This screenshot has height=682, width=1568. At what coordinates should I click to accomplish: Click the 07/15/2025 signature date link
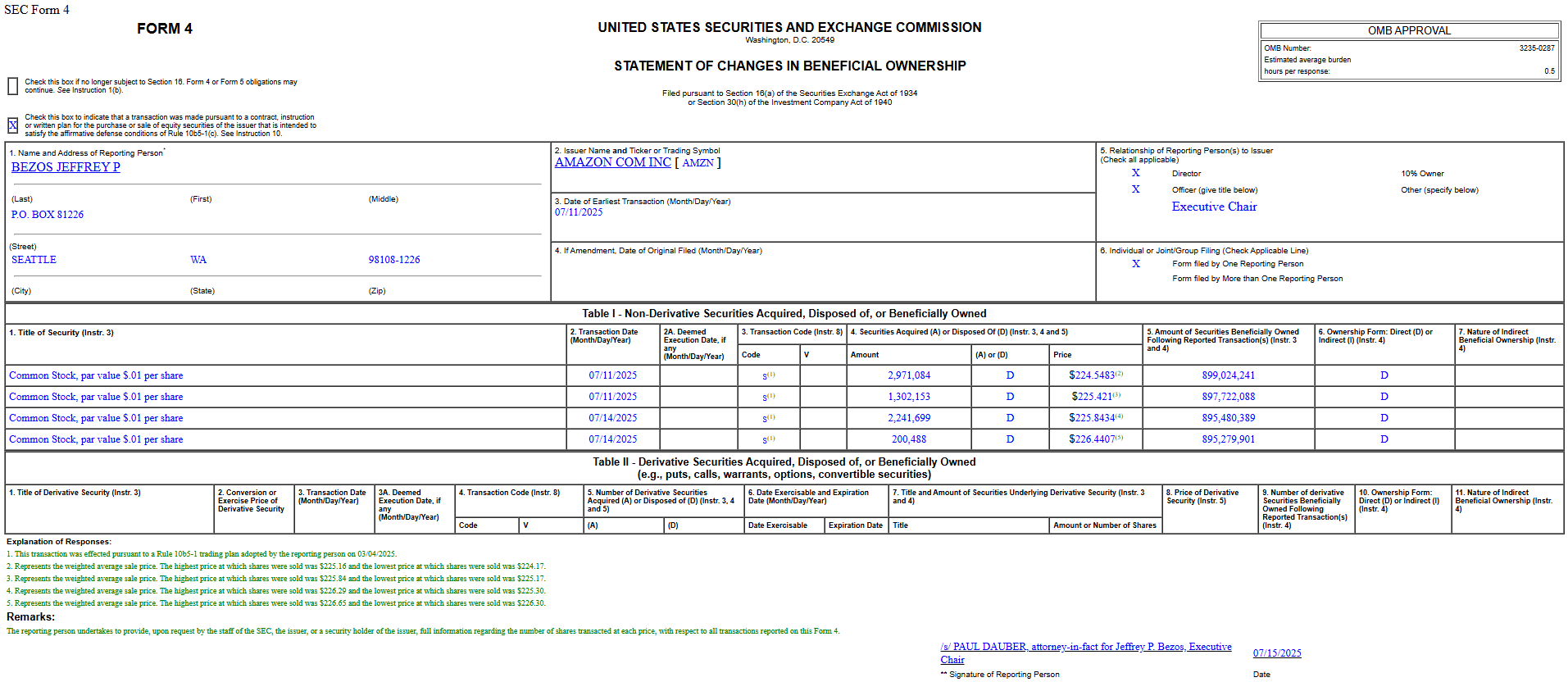pyautogui.click(x=1277, y=653)
